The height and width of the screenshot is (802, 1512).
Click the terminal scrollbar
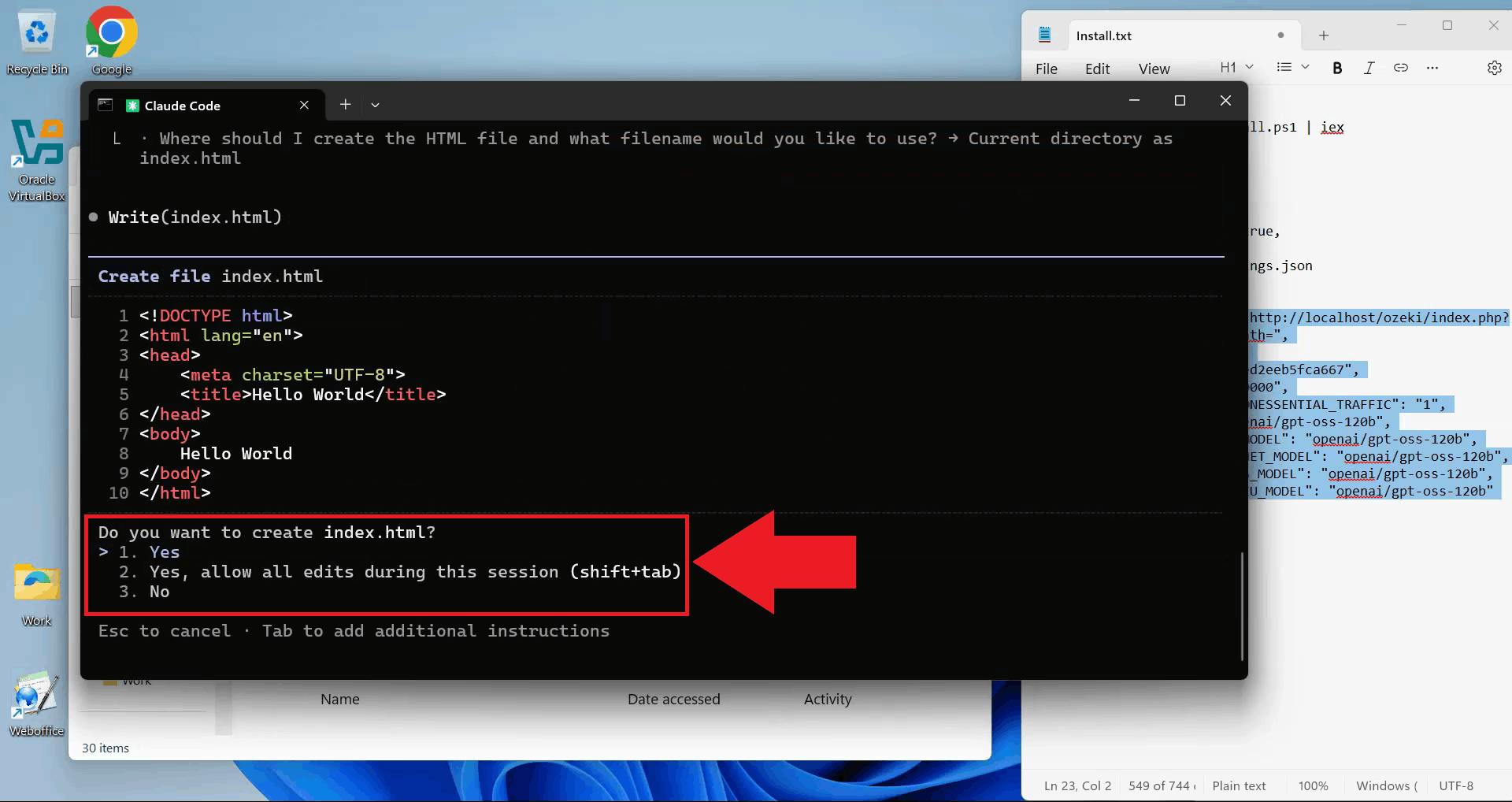coord(1241,607)
